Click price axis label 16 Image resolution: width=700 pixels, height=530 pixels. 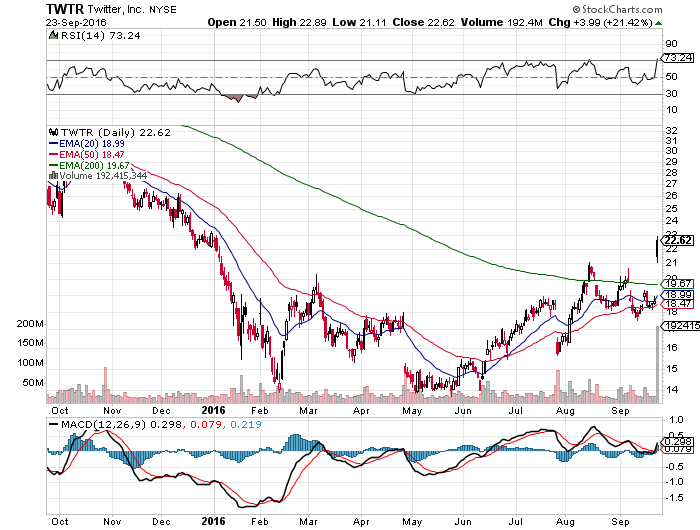[x=671, y=347]
